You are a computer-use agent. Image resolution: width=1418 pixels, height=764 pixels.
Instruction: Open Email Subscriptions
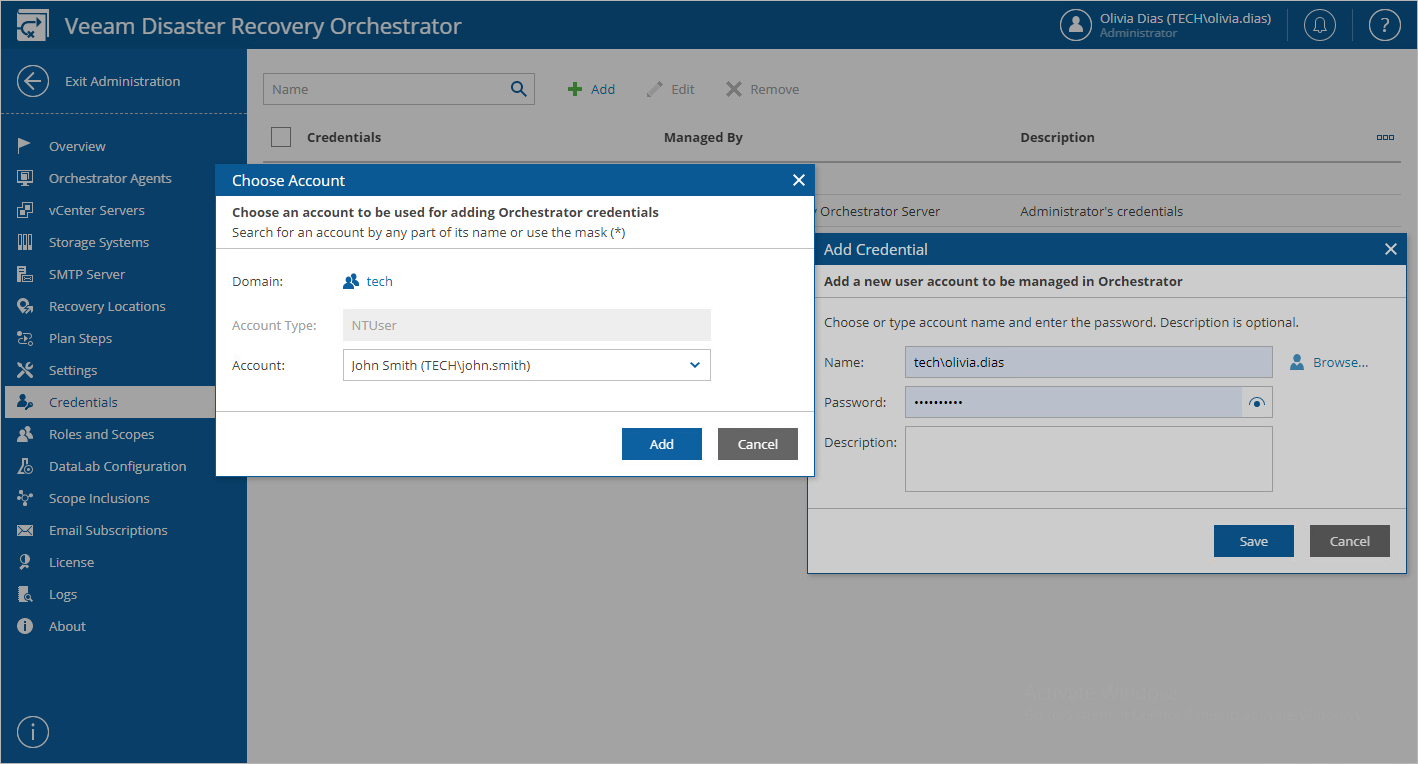(108, 530)
